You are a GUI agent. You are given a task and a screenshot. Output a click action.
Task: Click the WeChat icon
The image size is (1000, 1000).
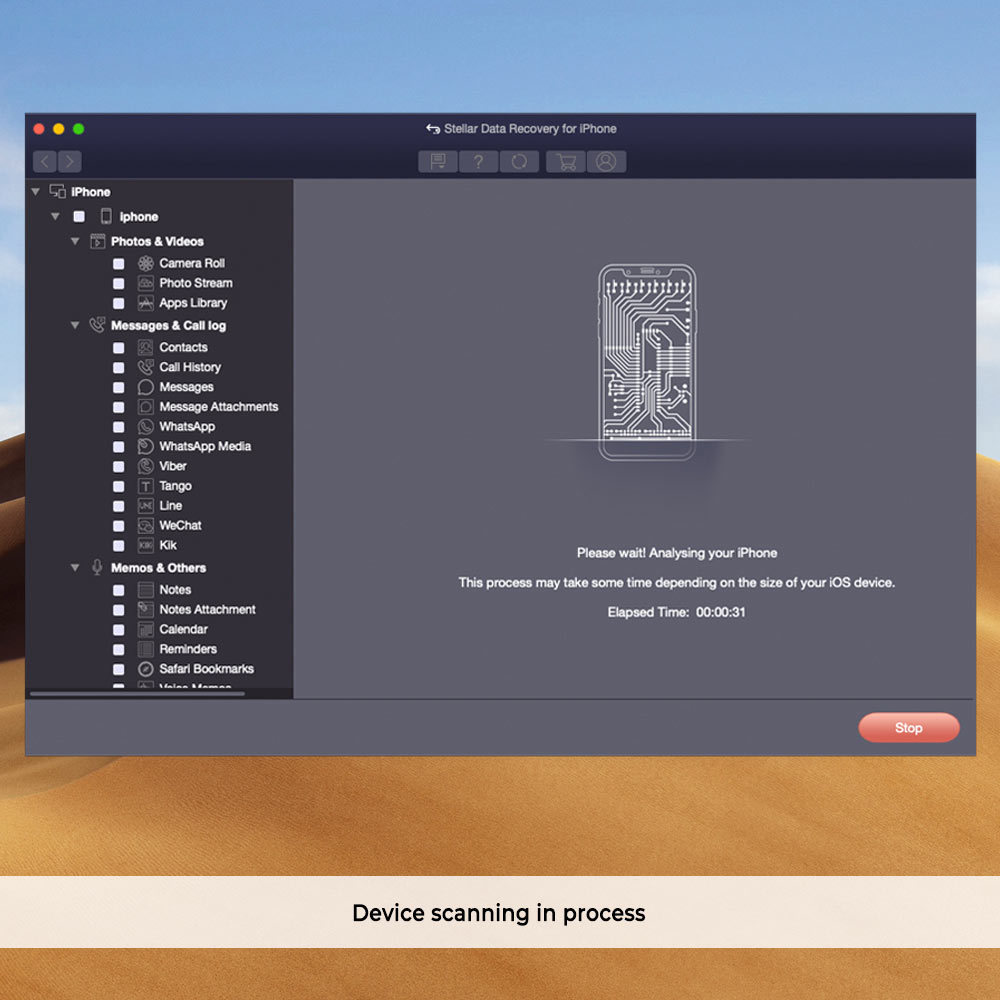point(146,526)
